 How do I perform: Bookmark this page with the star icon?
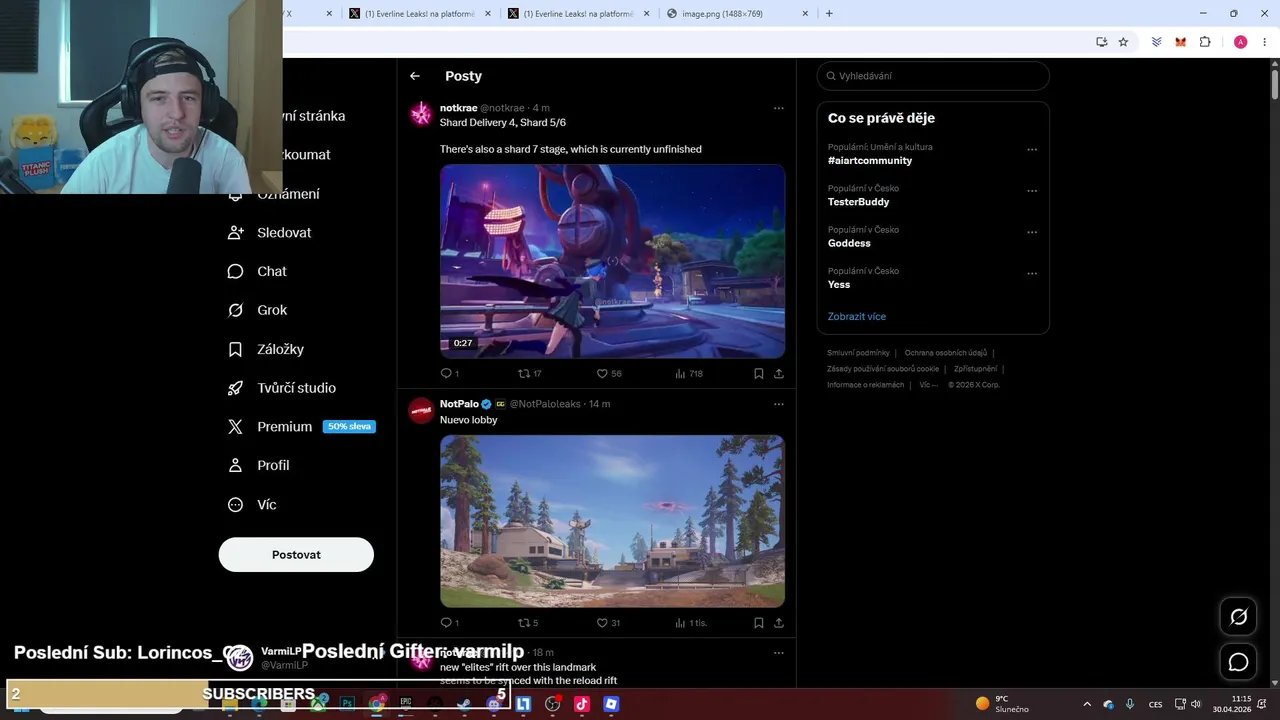(1123, 42)
